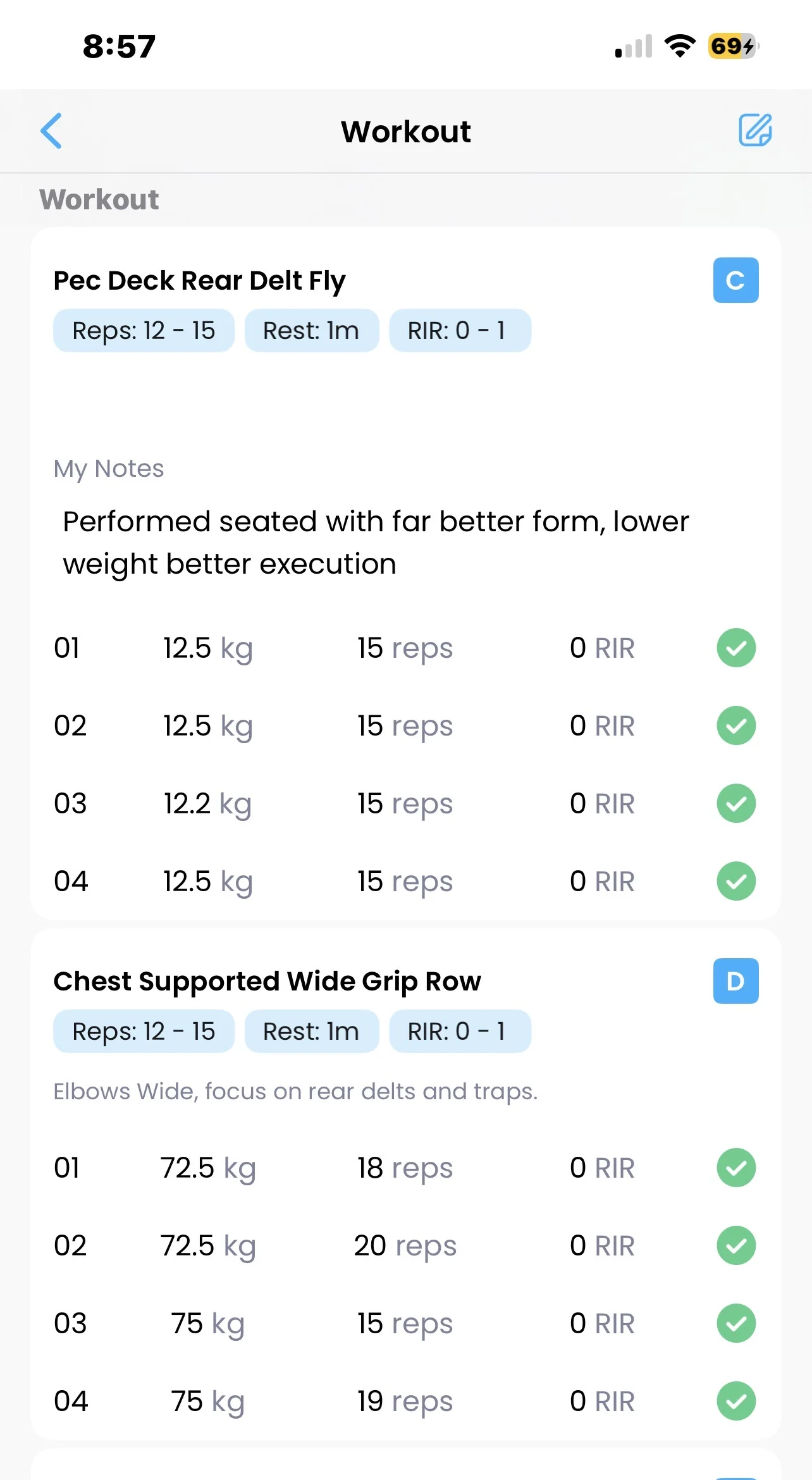Image resolution: width=812 pixels, height=1480 pixels.
Task: Toggle set 04 checkmark of Pec Deck Fly
Action: click(x=736, y=881)
